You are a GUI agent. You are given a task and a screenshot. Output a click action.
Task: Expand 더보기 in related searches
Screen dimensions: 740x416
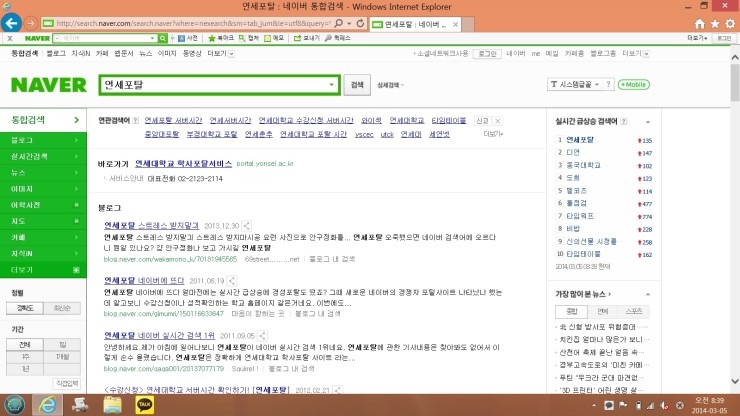[x=493, y=134]
